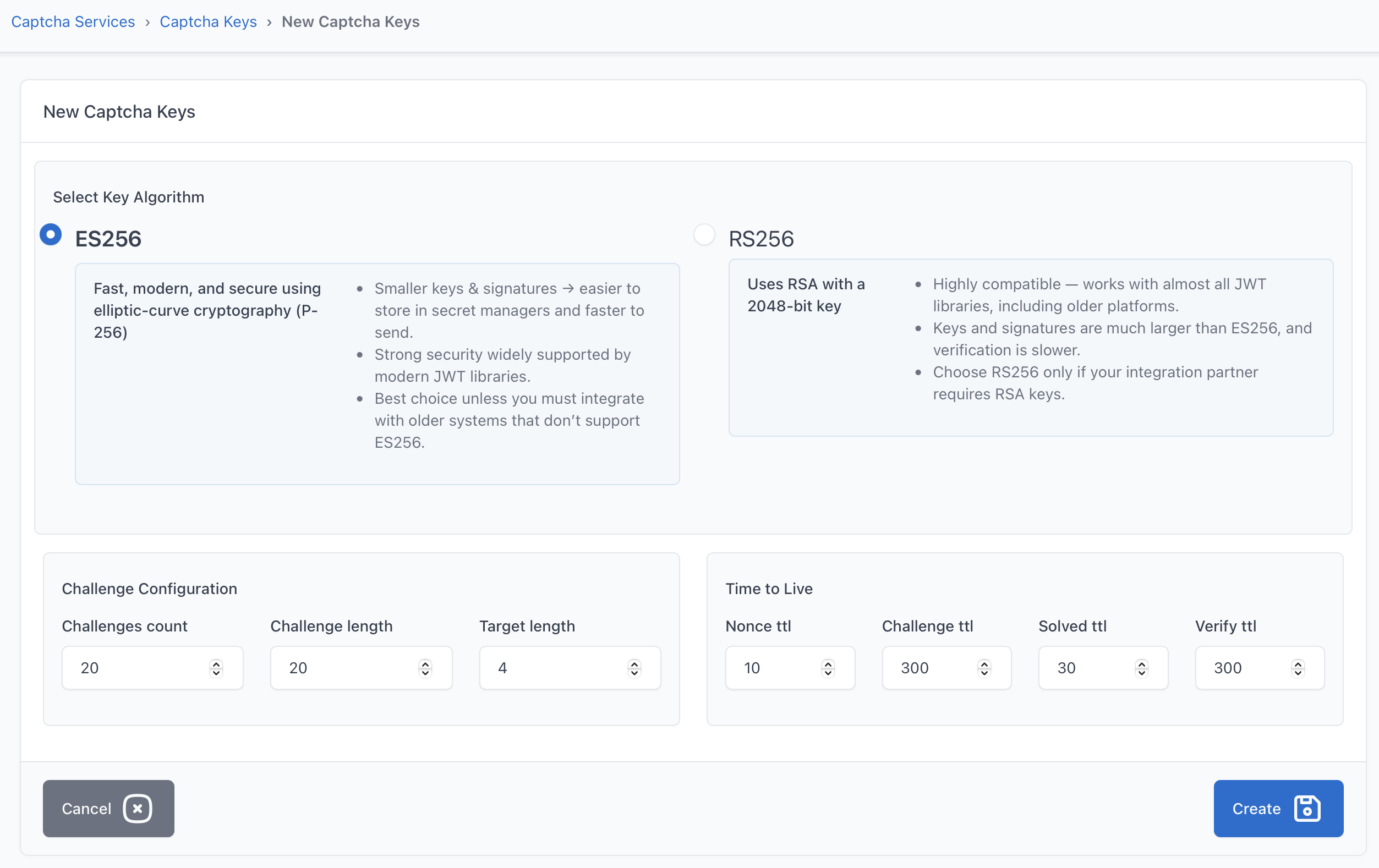Viewport: 1379px width, 868px height.
Task: Select the RS256 key algorithm
Action: [x=704, y=234]
